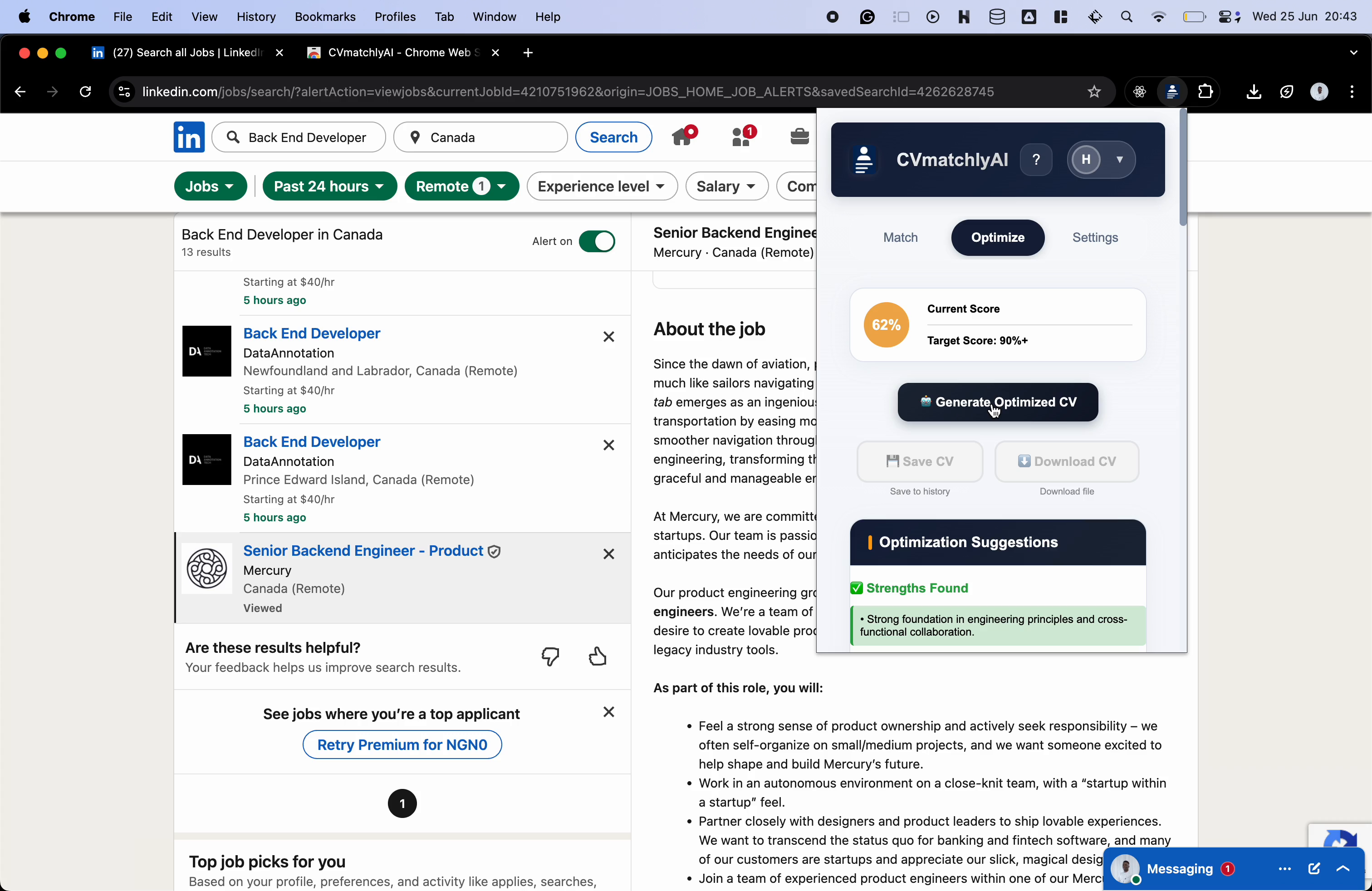Bookmark this page with star icon

tap(1093, 92)
